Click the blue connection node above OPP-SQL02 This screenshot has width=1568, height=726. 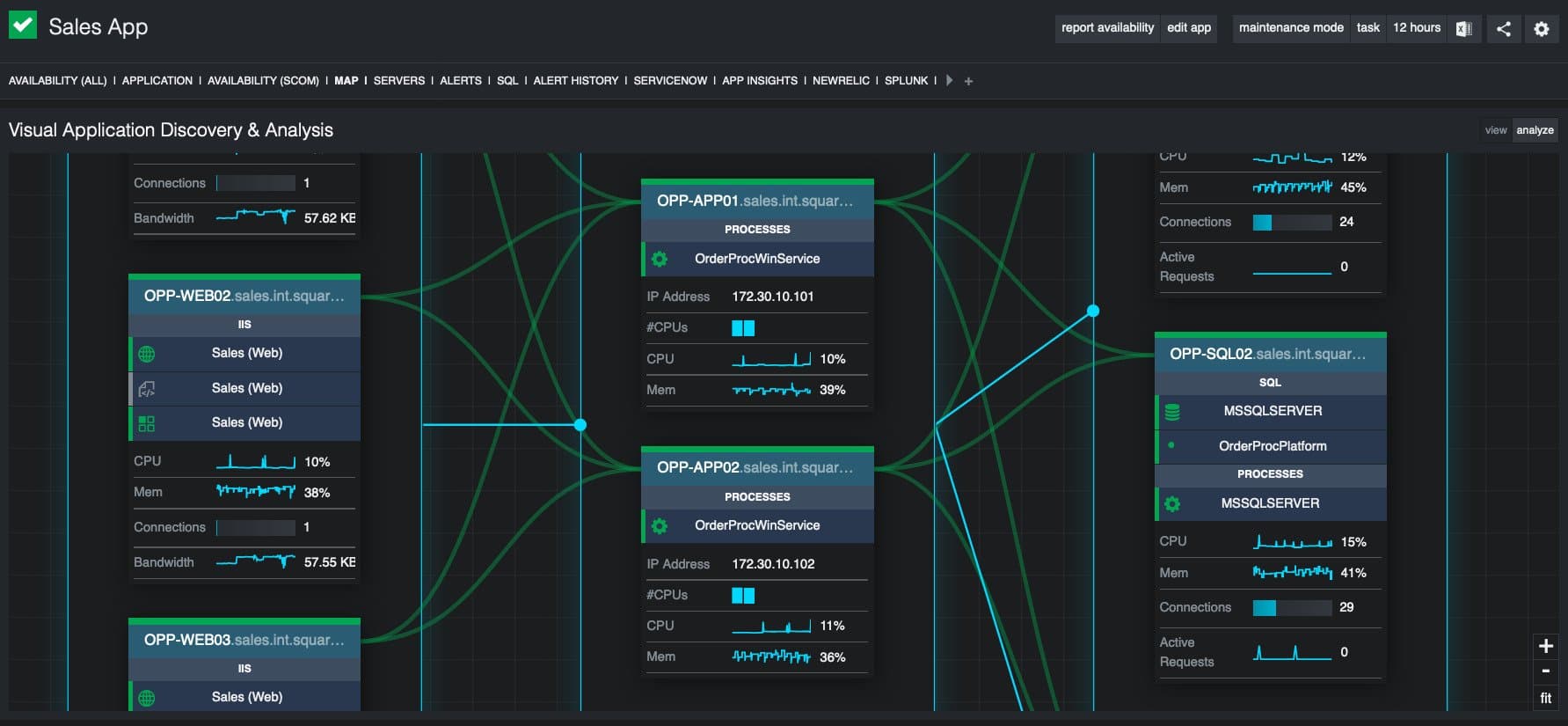(x=1093, y=311)
